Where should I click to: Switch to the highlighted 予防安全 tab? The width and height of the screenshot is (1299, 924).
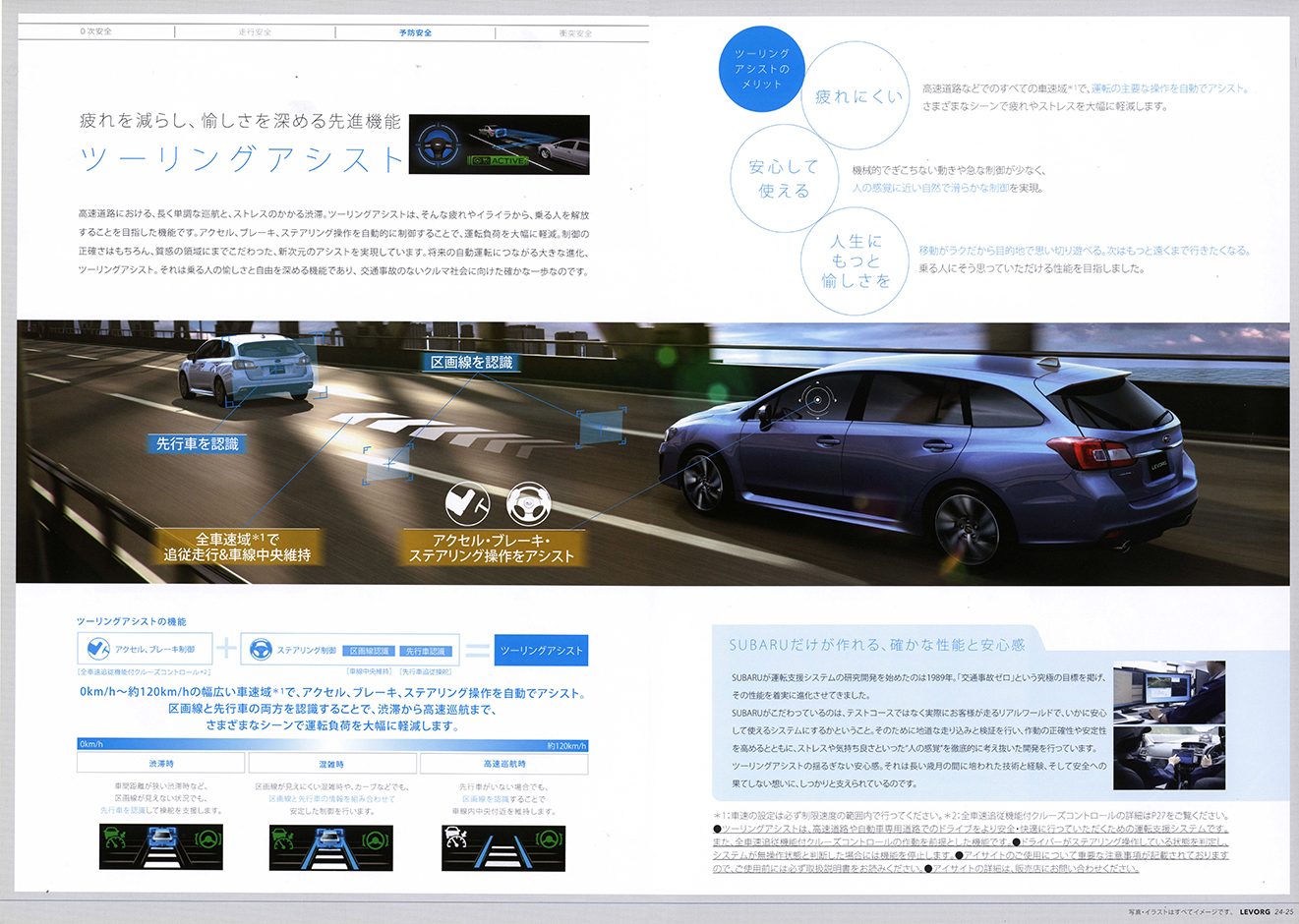[415, 32]
